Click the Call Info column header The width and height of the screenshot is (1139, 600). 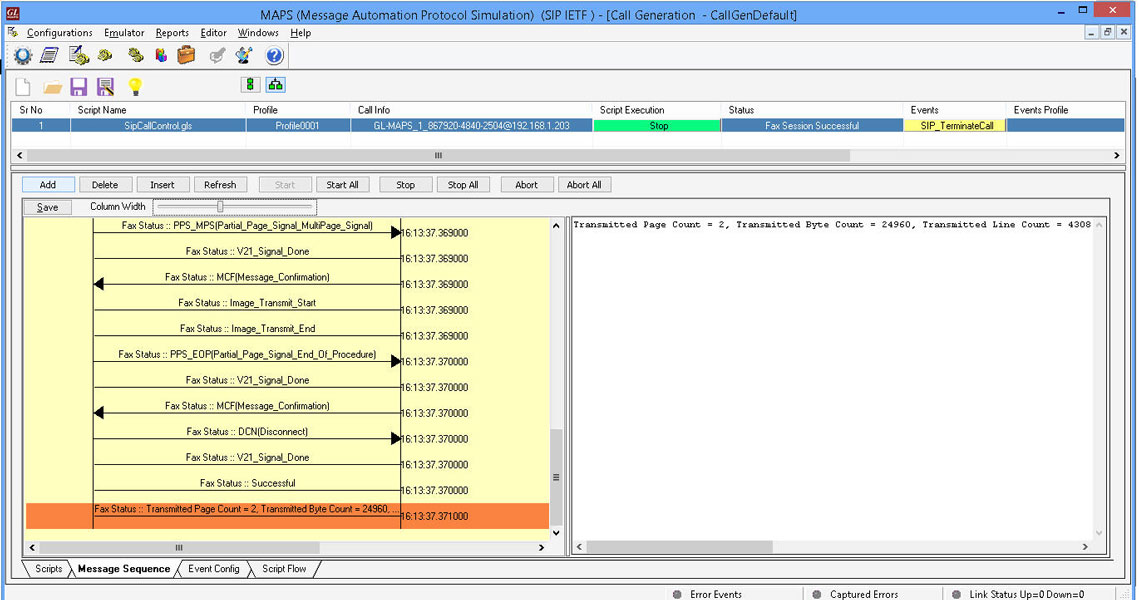tap(471, 110)
